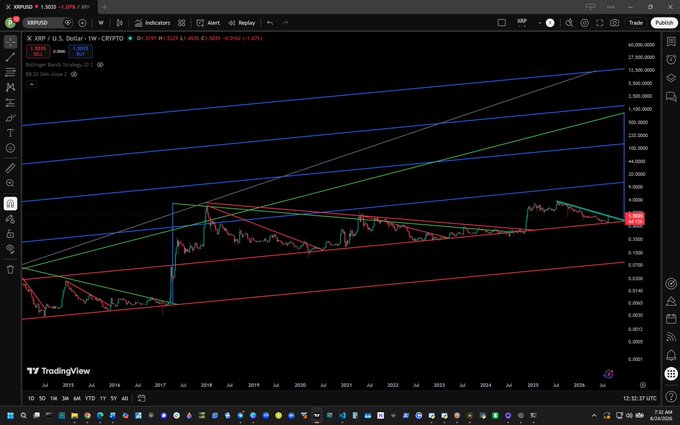
Task: Click the XRPUSD symbol search field
Action: pos(43,23)
